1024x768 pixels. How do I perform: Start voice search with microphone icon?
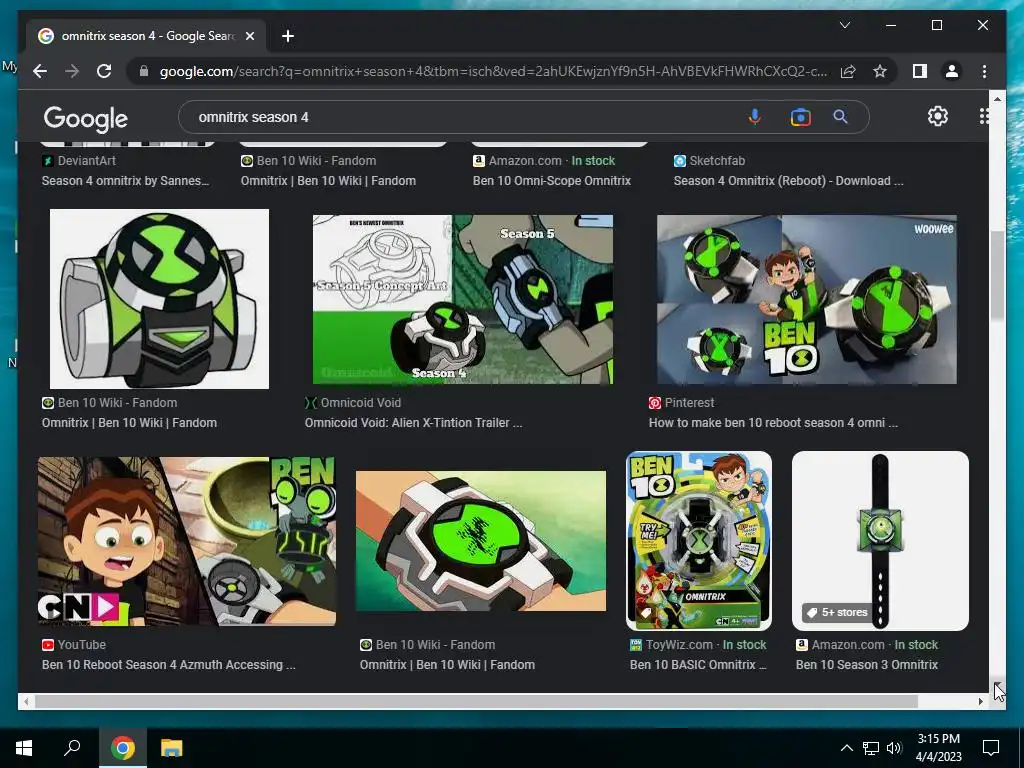click(x=754, y=117)
